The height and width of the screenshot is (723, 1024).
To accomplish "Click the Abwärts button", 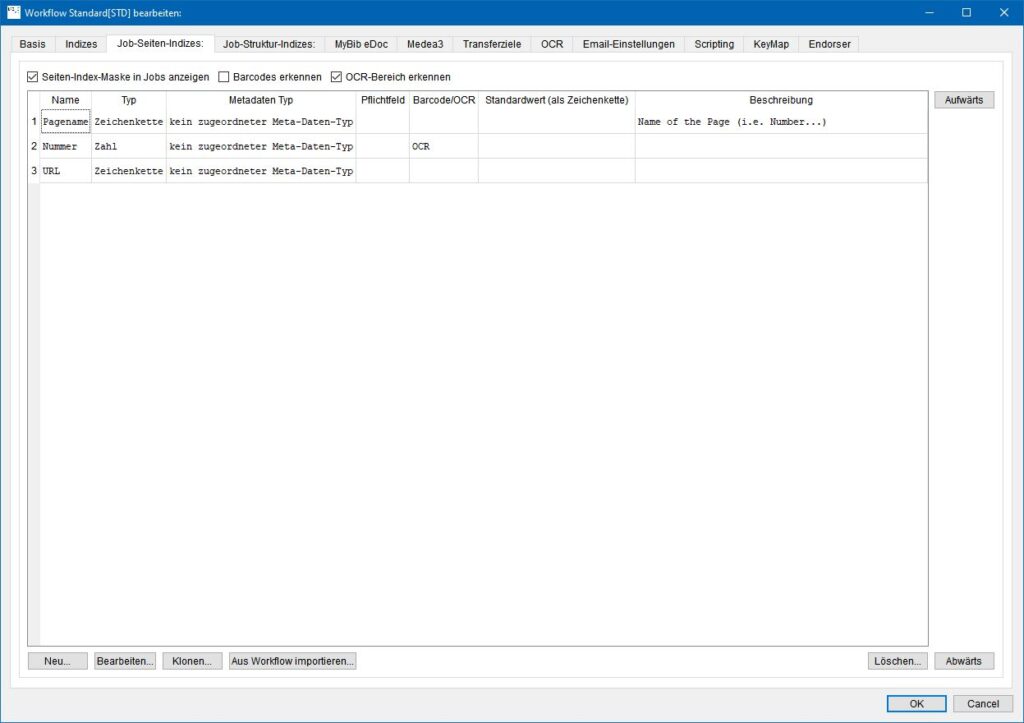I will coord(964,661).
